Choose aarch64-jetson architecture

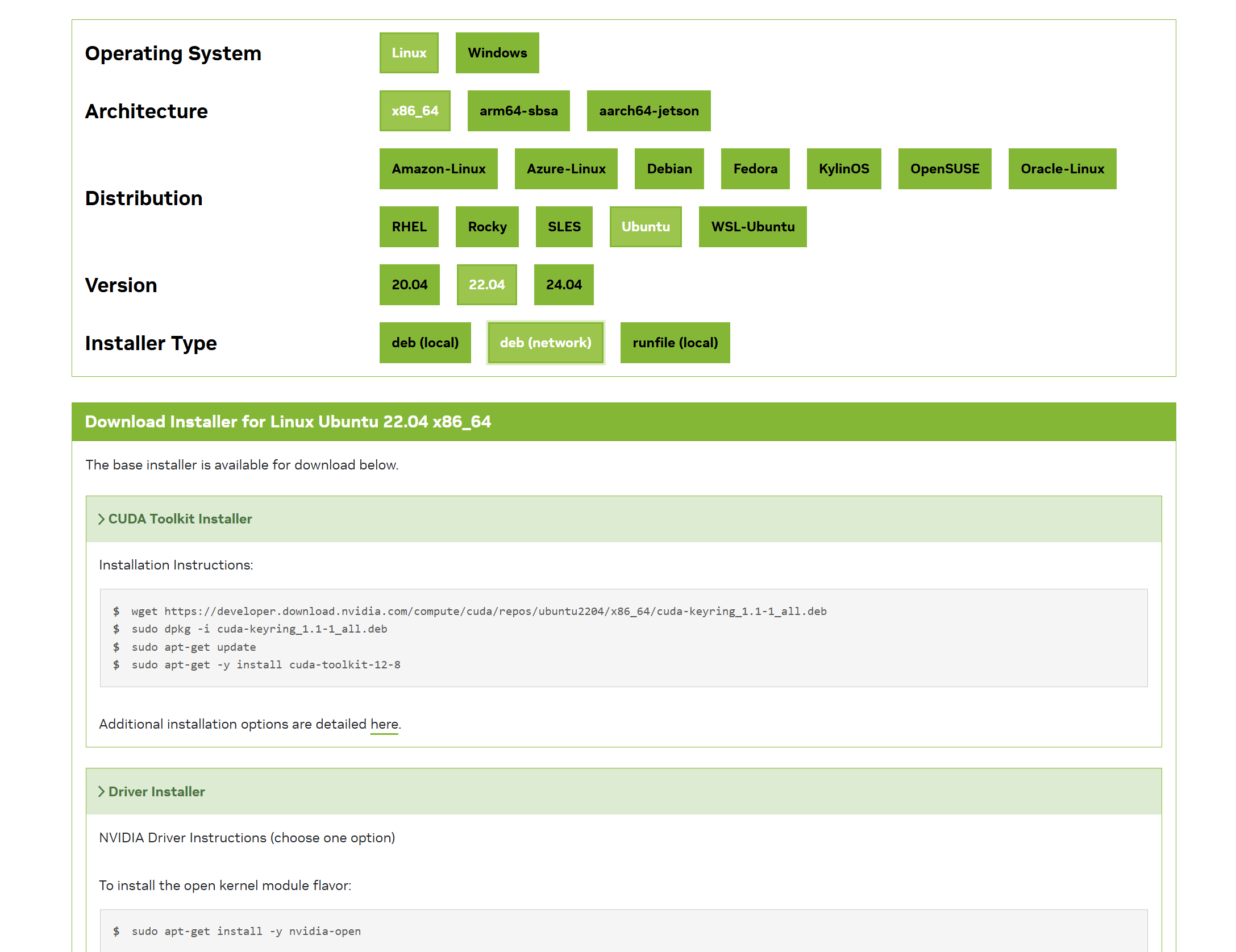[x=648, y=111]
